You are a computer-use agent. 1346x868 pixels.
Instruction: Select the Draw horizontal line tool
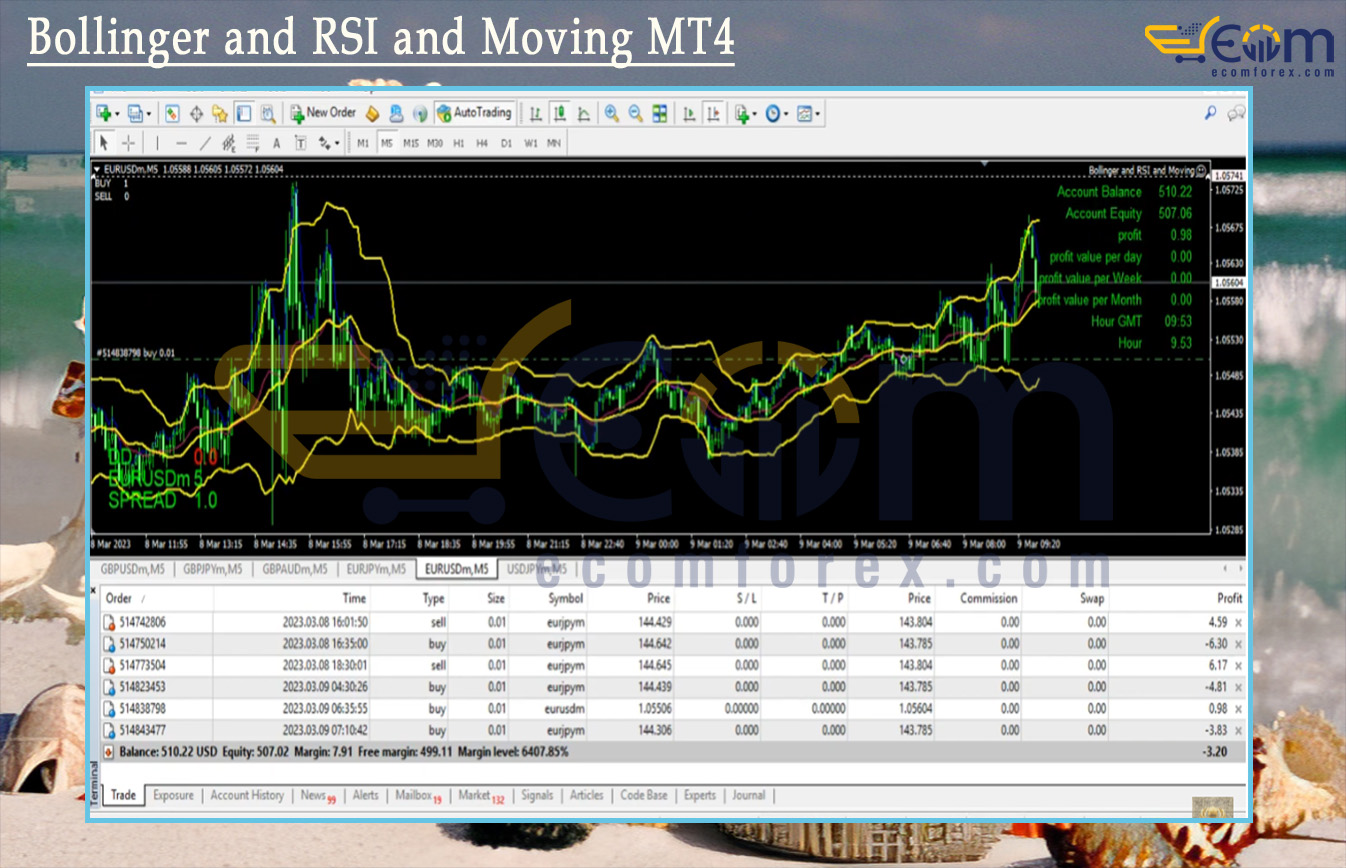(181, 143)
